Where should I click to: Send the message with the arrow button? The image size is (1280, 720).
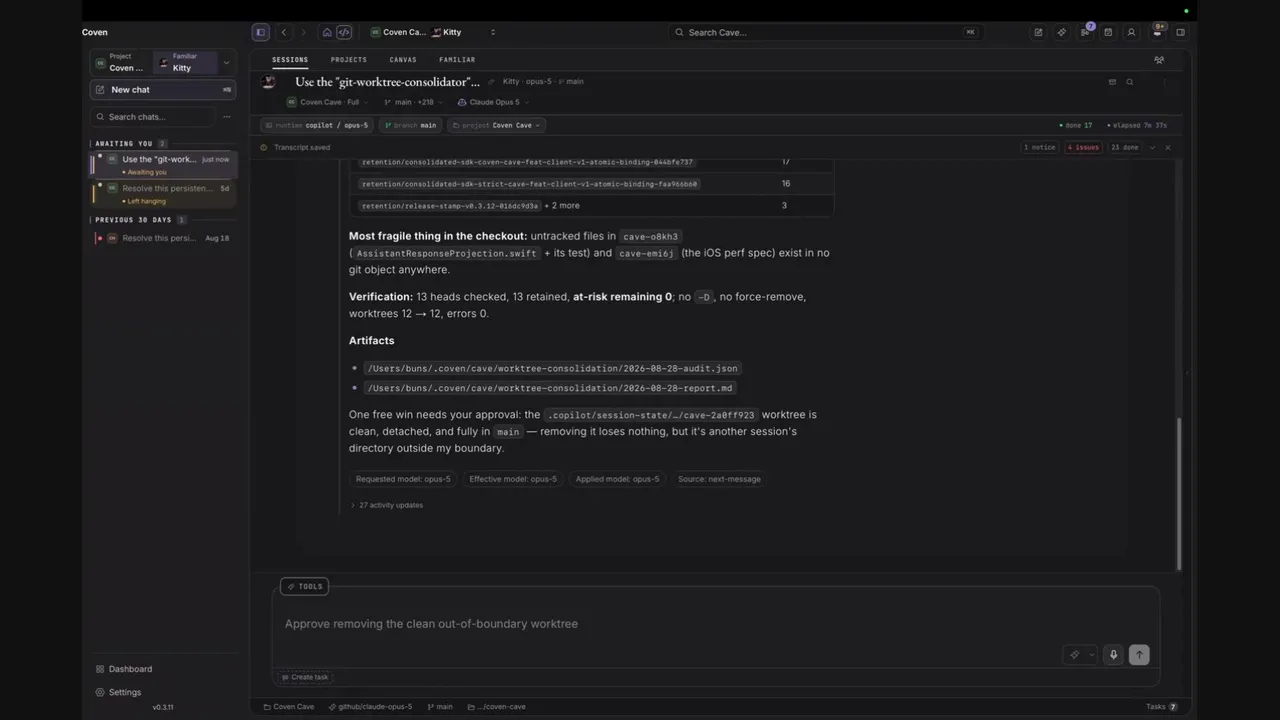(x=1139, y=655)
